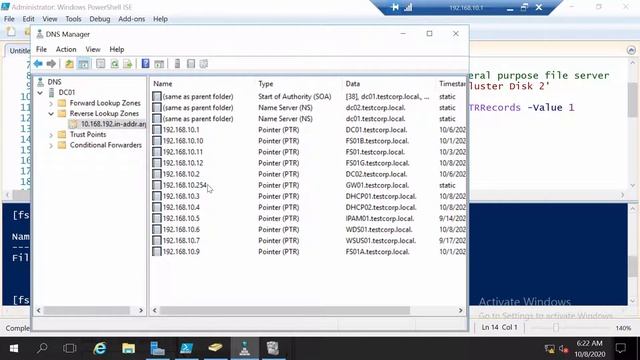Image resolution: width=640 pixels, height=360 pixels.
Task: Open the Windows Start menu
Action: pos(13,349)
